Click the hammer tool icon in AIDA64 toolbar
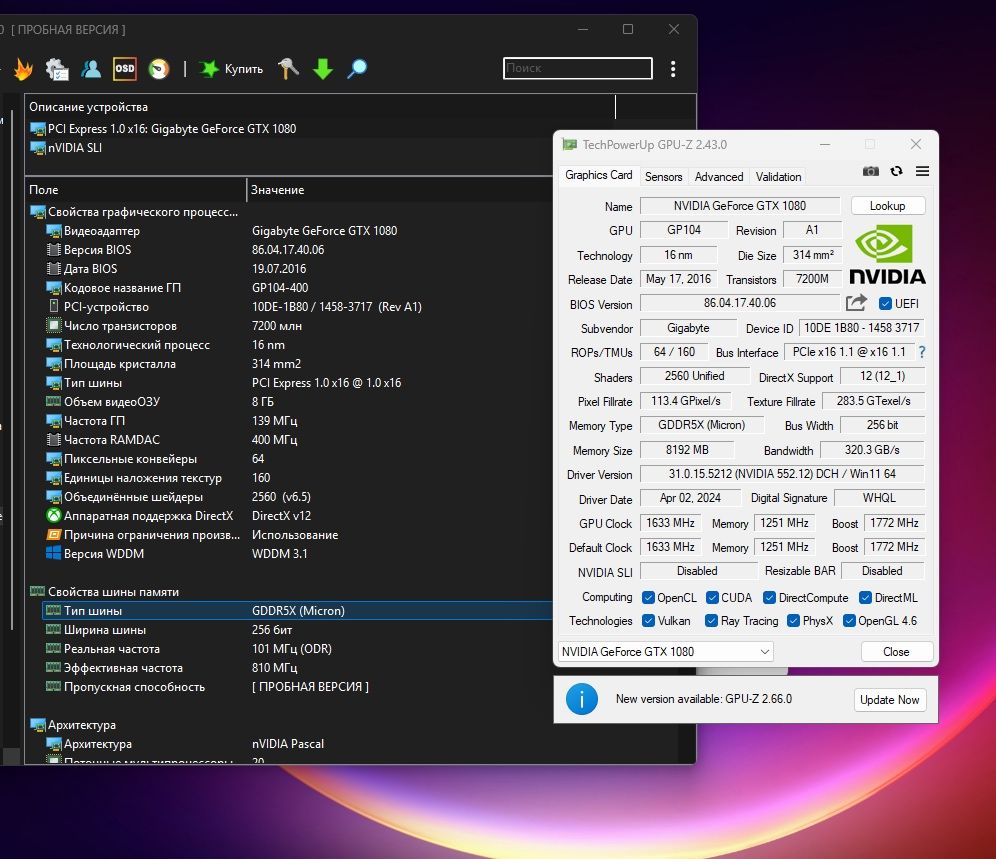996x859 pixels. [x=288, y=69]
